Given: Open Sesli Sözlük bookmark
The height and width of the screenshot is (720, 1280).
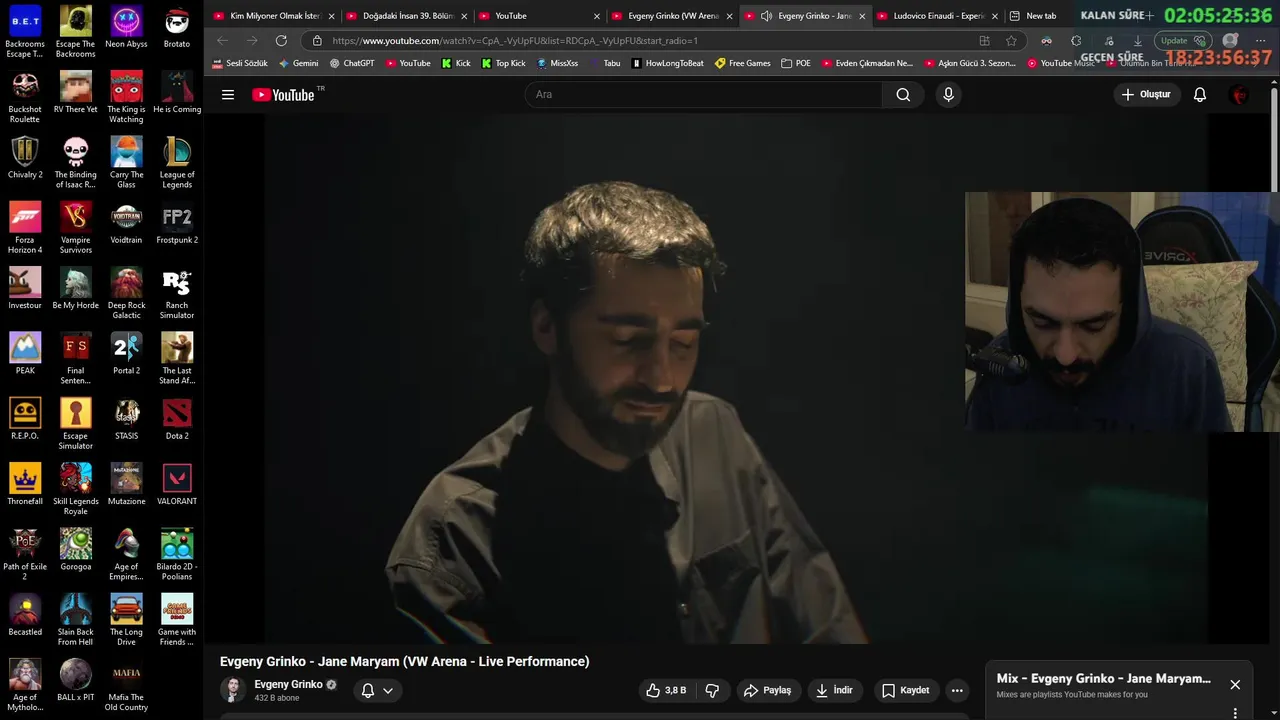Looking at the screenshot, I should pyautogui.click(x=240, y=63).
